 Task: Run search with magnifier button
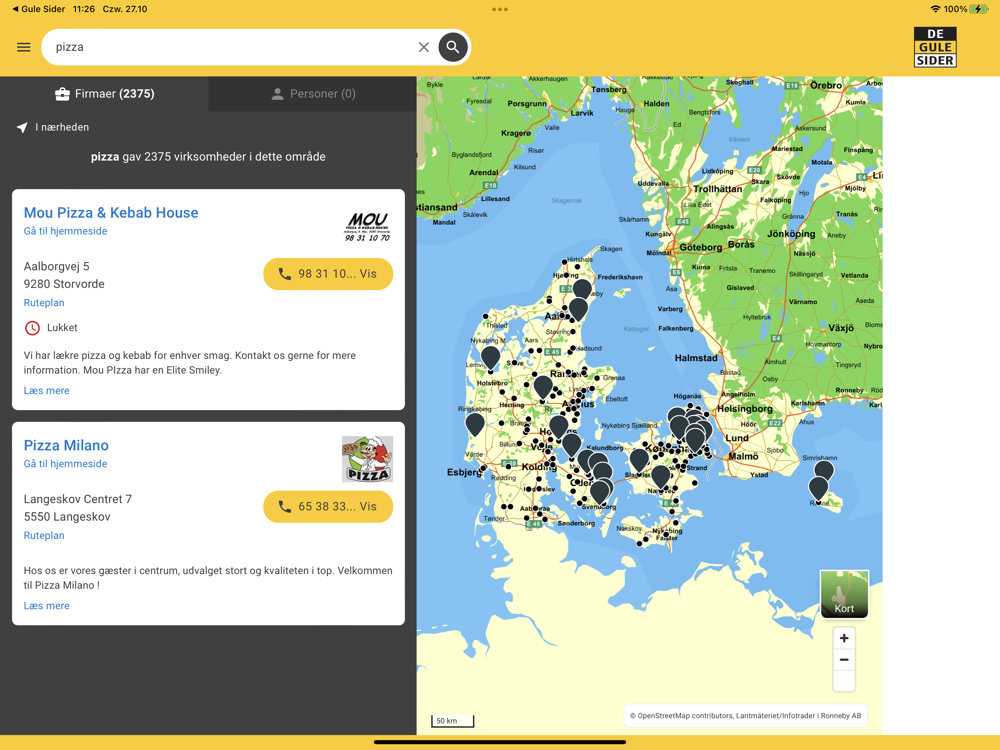tap(453, 47)
